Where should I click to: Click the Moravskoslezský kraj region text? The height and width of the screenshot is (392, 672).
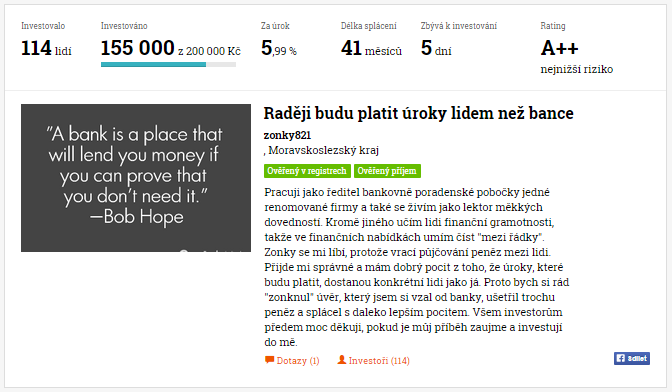pos(324,150)
